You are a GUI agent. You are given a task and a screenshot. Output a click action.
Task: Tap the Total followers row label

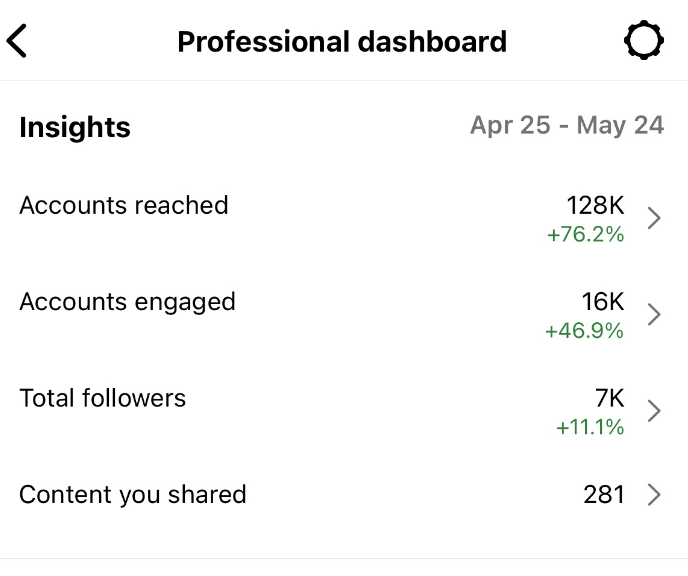(102, 398)
